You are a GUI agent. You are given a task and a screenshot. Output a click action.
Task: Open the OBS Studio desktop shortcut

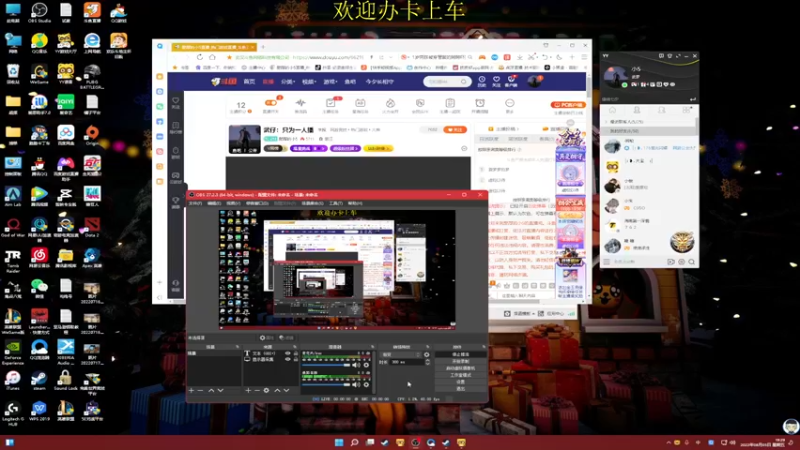(39, 12)
